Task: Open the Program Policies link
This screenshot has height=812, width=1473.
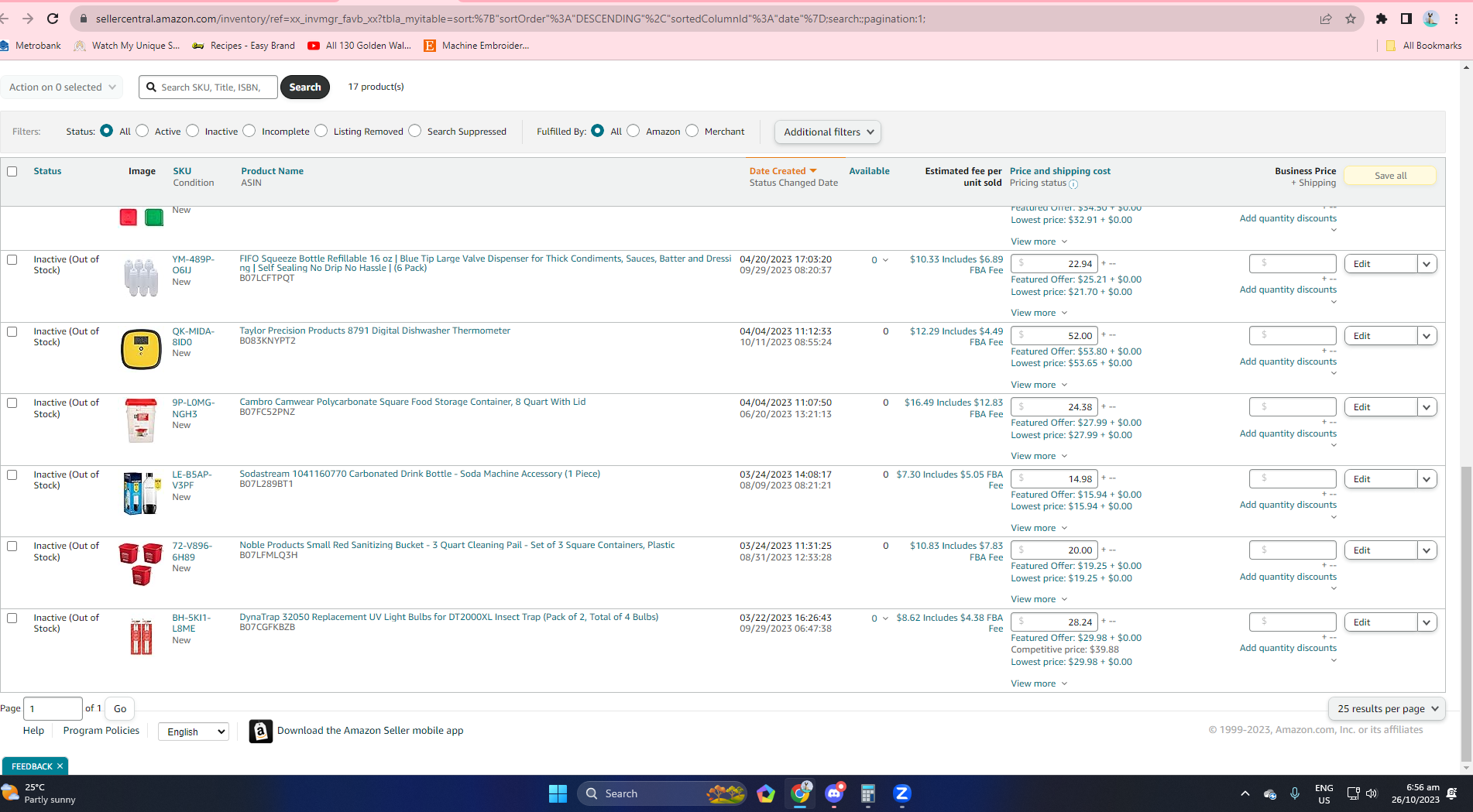Action: [x=101, y=731]
